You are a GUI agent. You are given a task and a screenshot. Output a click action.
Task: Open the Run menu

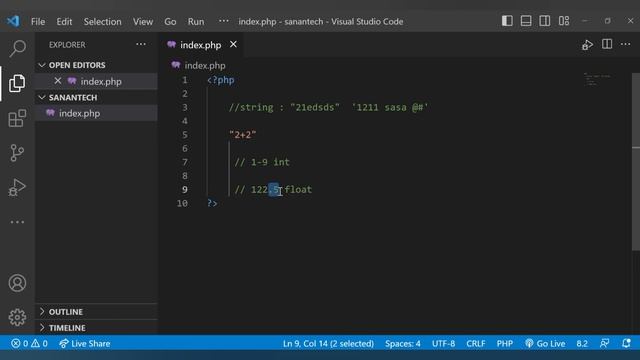pos(196,21)
